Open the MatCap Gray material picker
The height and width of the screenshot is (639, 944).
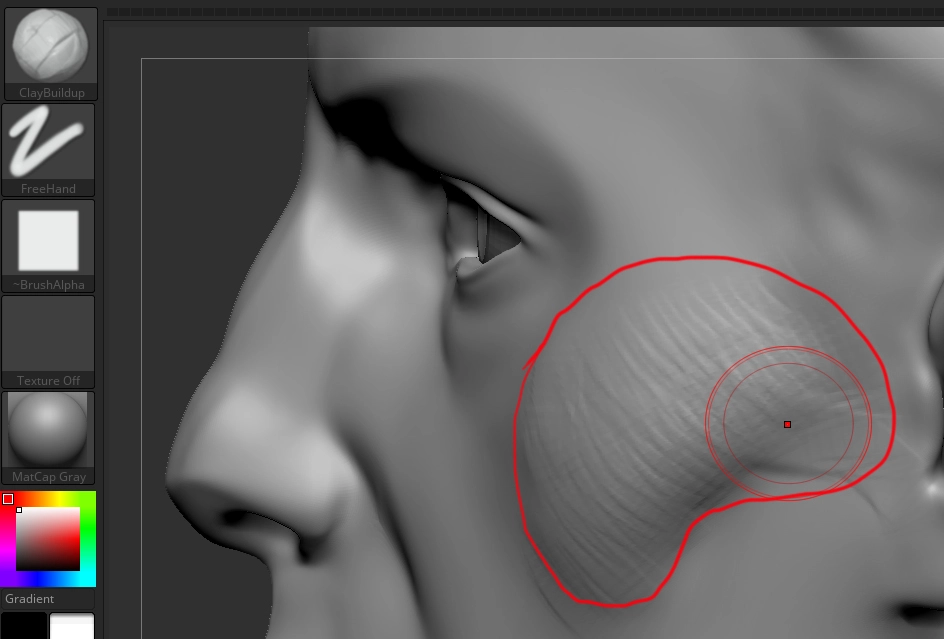(49, 429)
